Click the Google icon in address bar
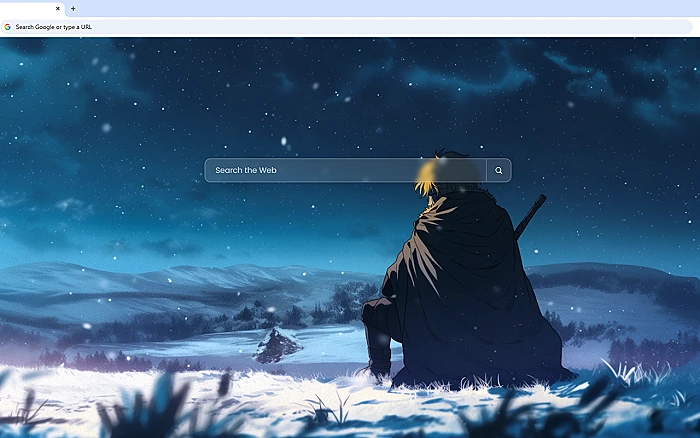700x438 pixels. pos(8,27)
